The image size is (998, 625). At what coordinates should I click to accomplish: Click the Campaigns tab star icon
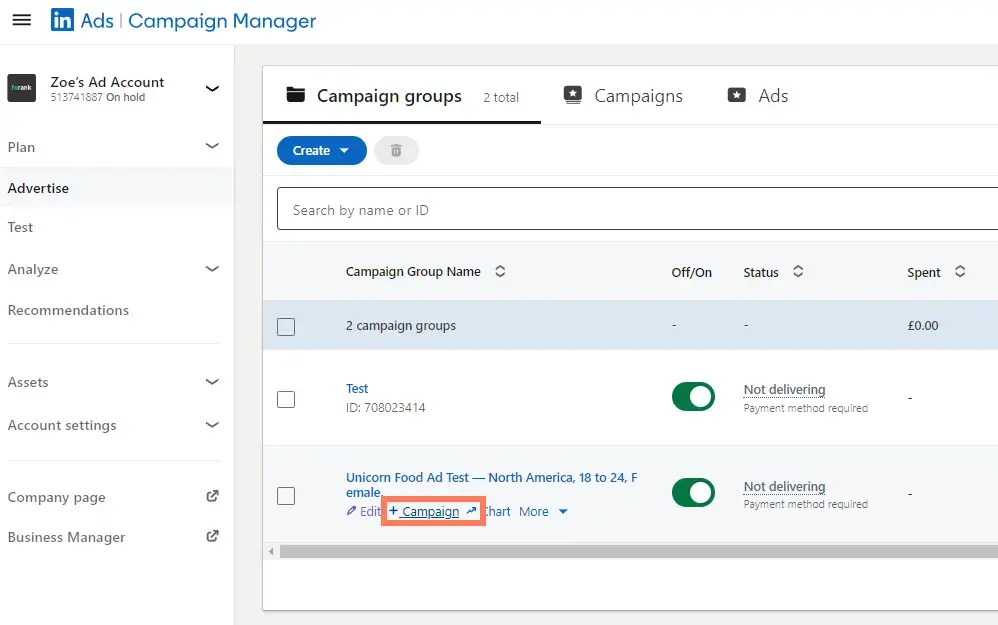click(x=573, y=95)
